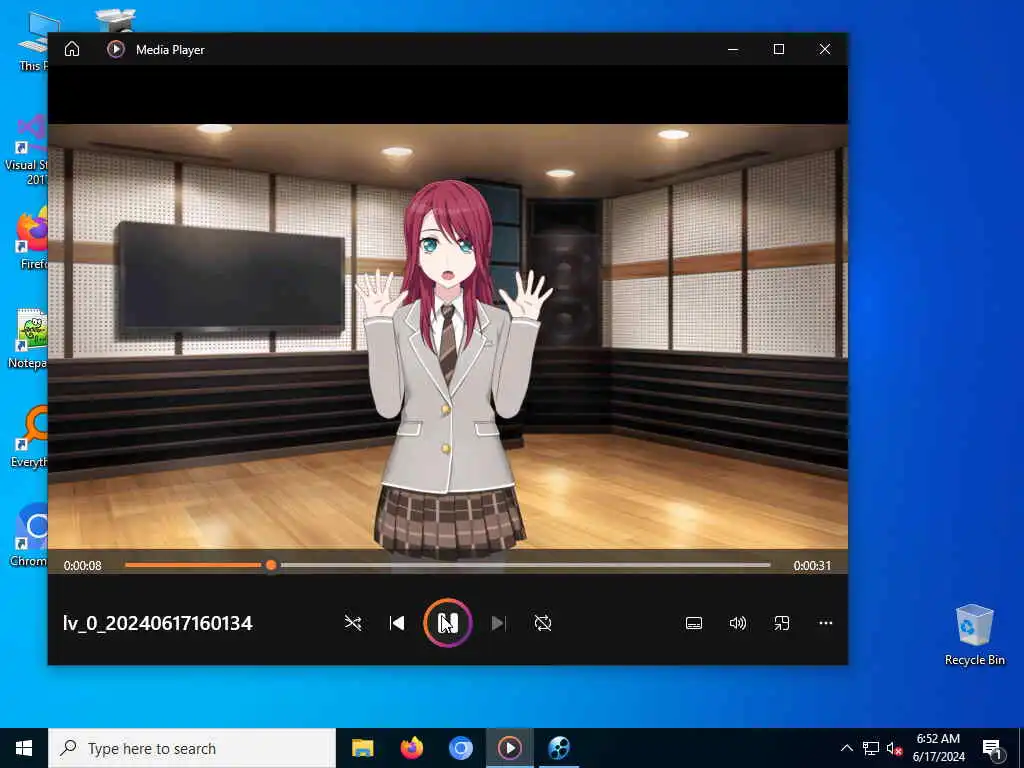
Task: Select the Chromium desktop shortcut
Action: tap(29, 536)
